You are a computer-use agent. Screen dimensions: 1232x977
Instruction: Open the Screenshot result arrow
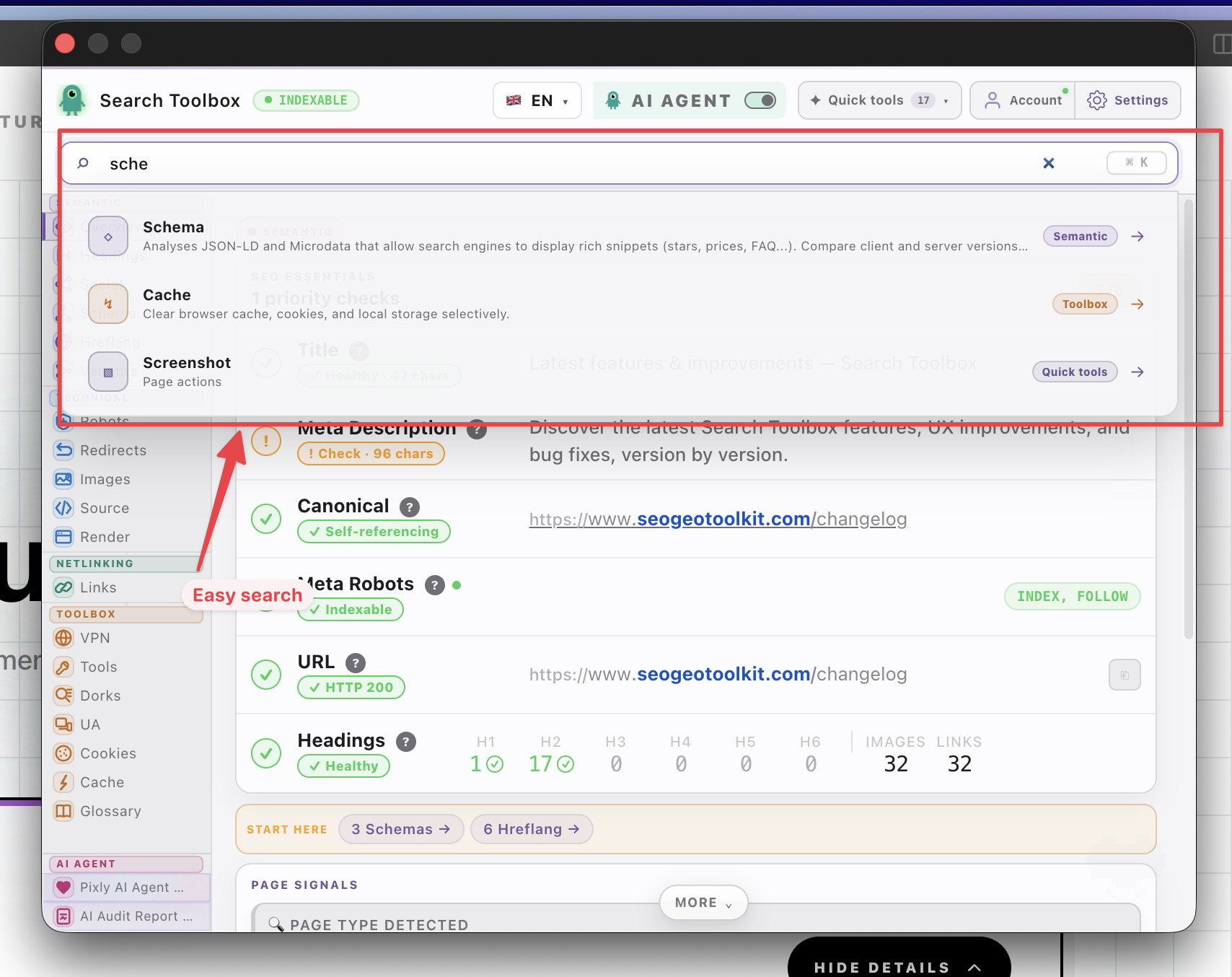[x=1138, y=372]
